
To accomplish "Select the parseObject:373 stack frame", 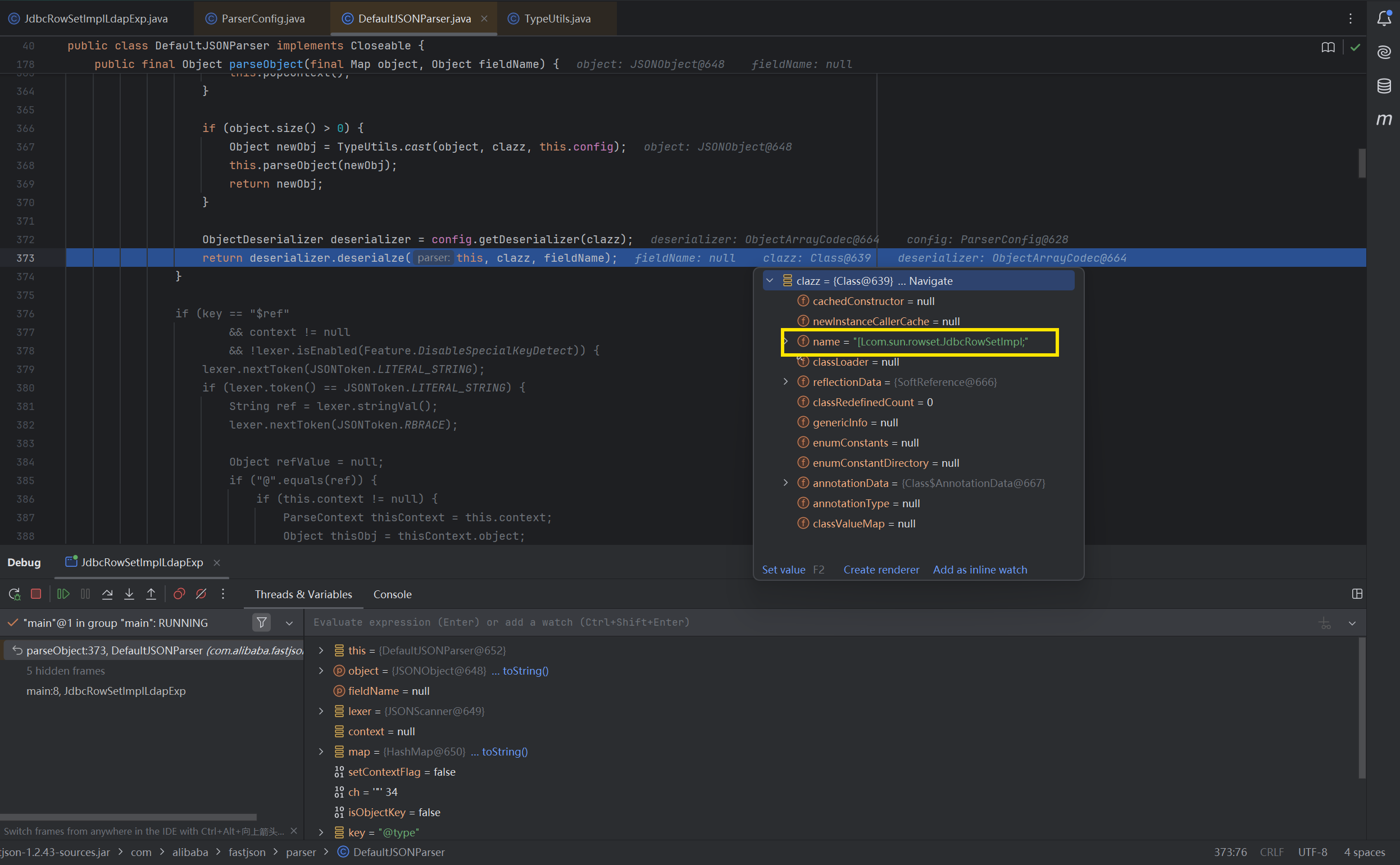I will point(153,650).
